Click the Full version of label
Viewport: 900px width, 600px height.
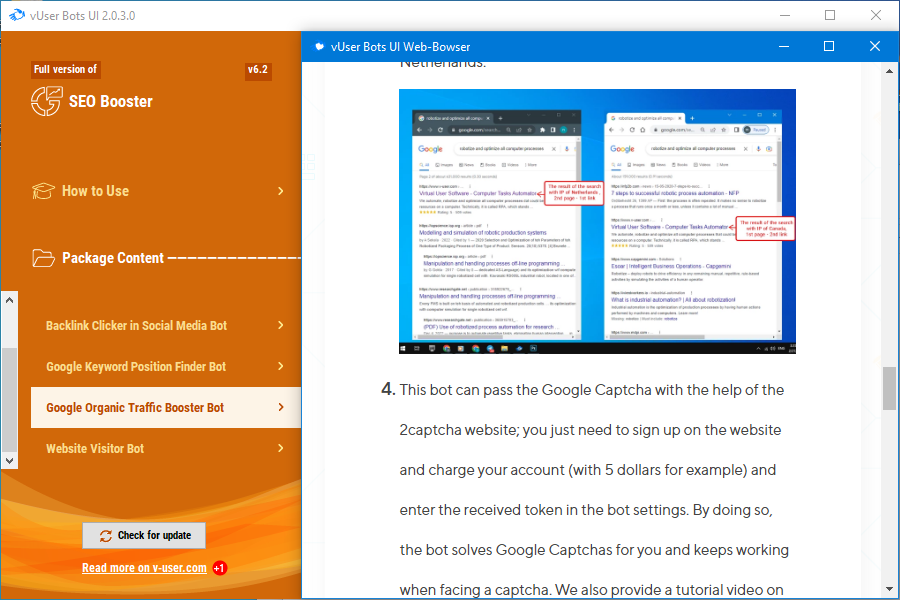[x=65, y=69]
